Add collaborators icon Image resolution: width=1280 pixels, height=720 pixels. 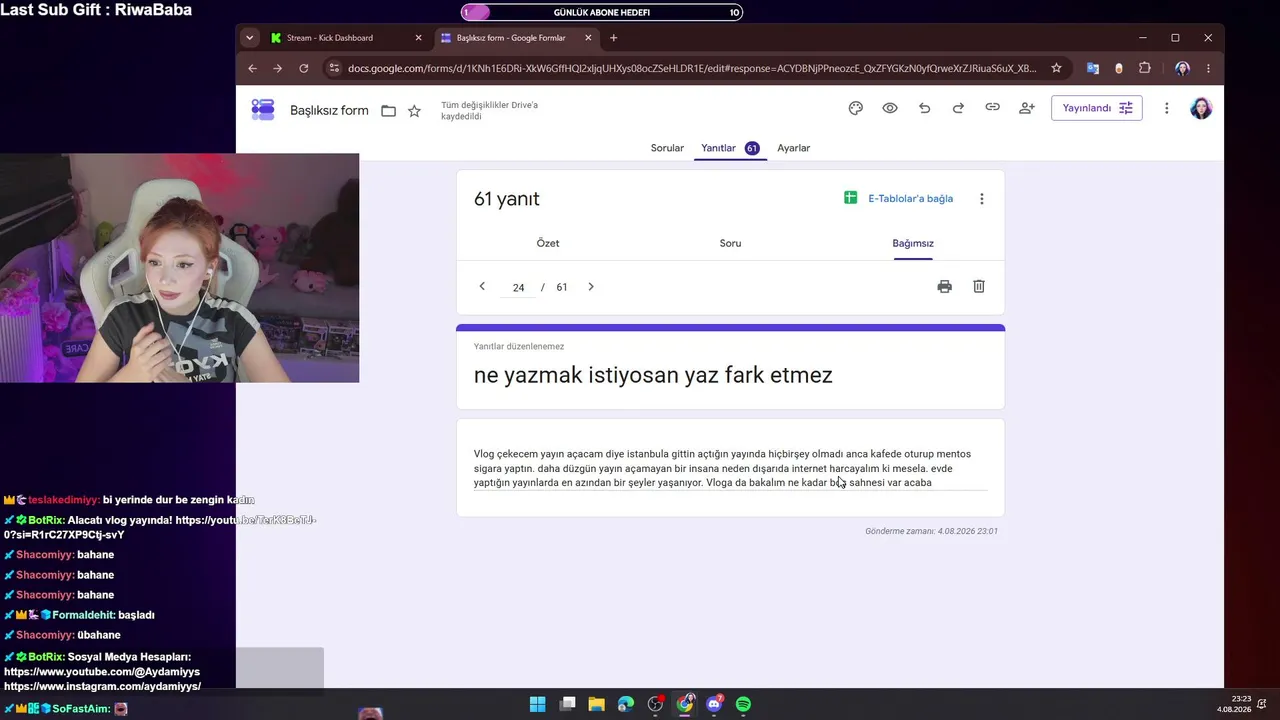tap(1027, 108)
